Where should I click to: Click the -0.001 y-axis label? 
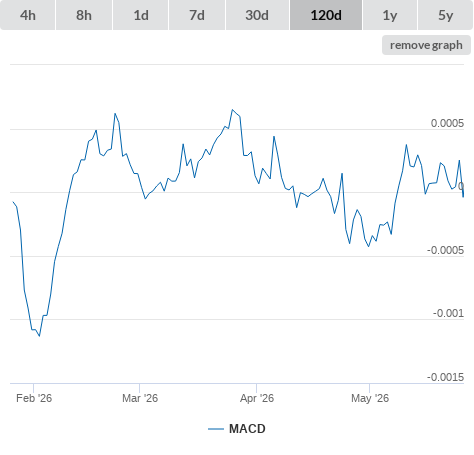coord(448,313)
